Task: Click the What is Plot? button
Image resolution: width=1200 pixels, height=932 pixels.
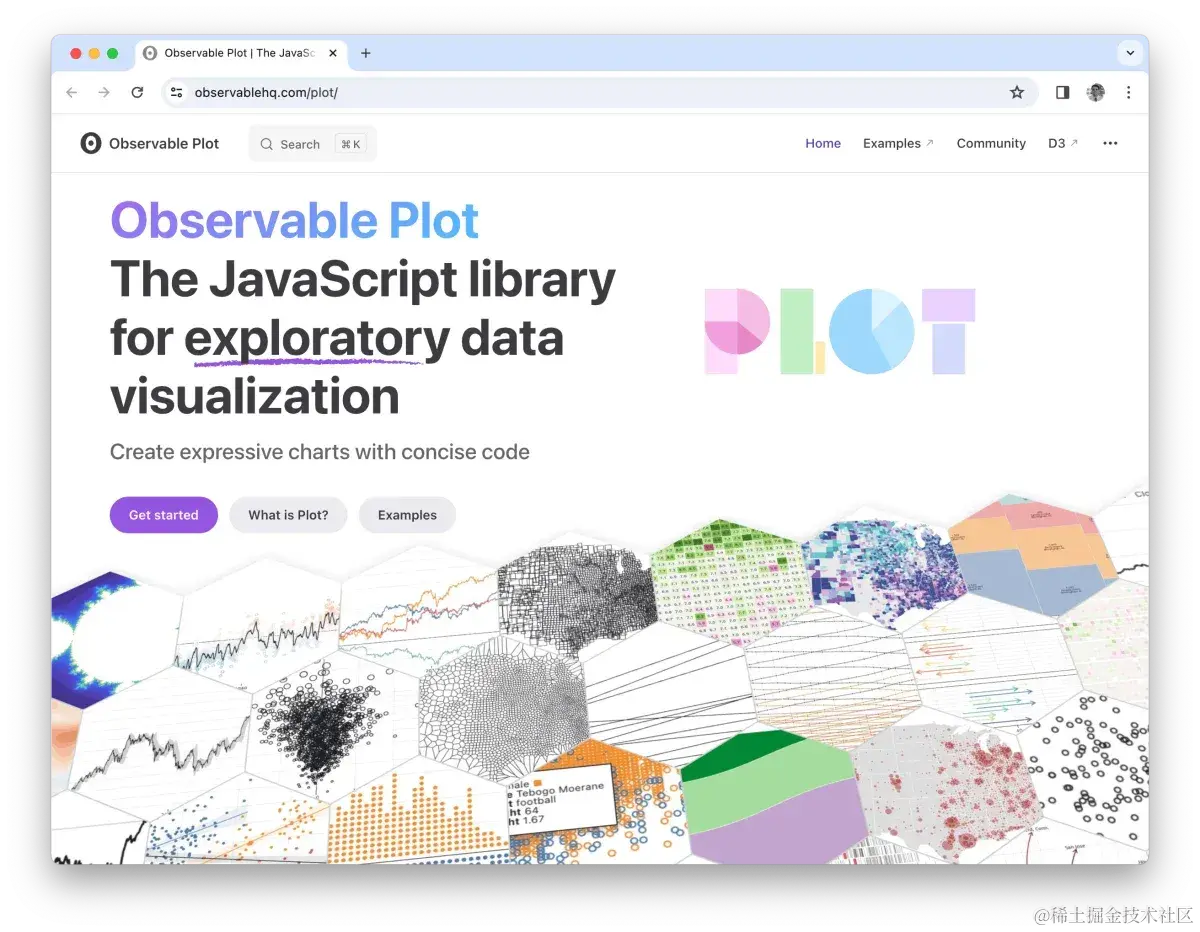Action: coord(287,515)
